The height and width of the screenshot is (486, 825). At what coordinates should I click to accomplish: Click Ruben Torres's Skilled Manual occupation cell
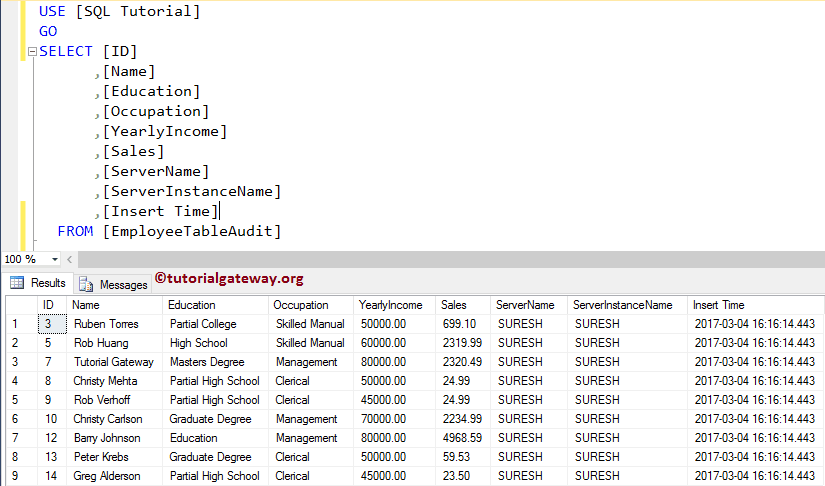pyautogui.click(x=311, y=324)
